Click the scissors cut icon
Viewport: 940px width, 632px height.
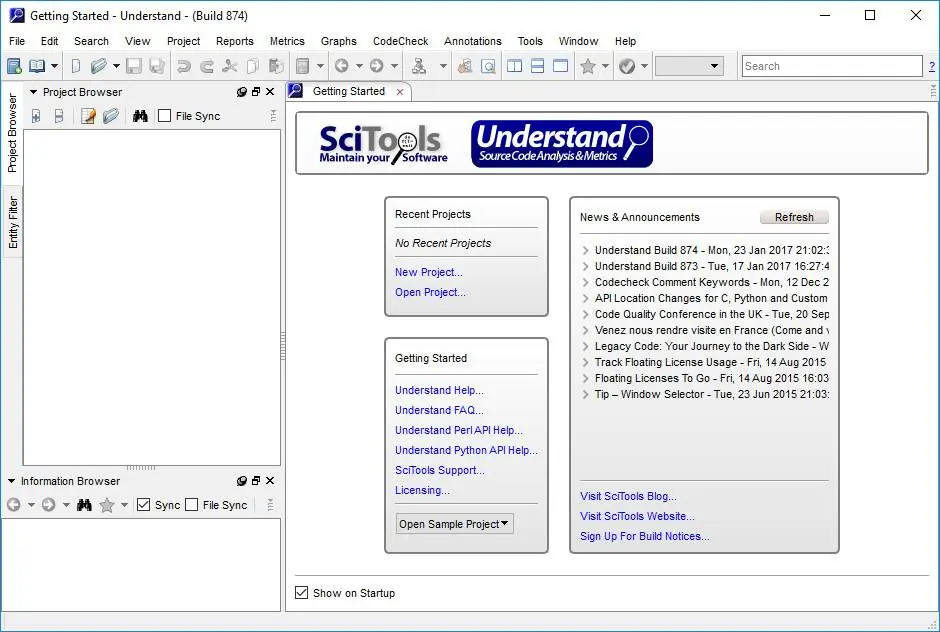click(x=229, y=66)
